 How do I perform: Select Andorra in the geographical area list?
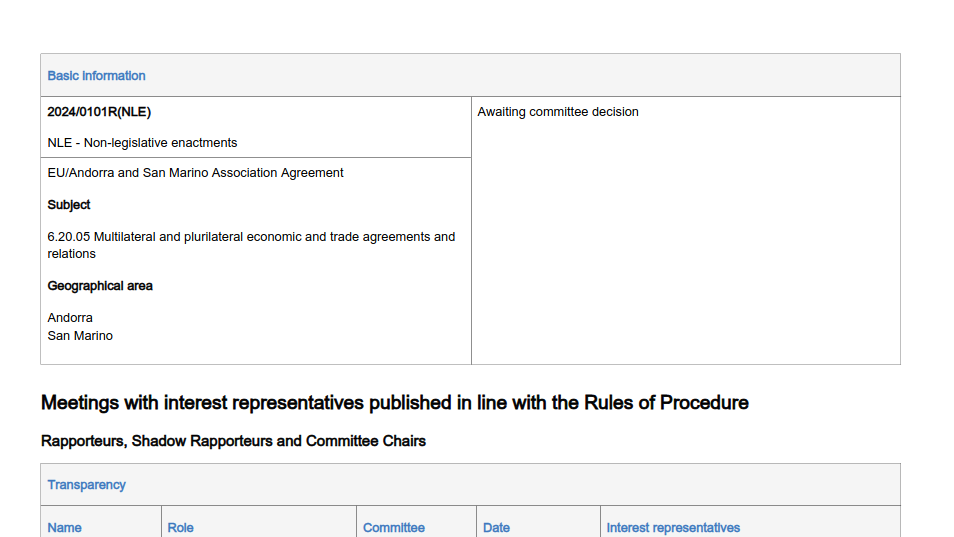[x=70, y=318]
